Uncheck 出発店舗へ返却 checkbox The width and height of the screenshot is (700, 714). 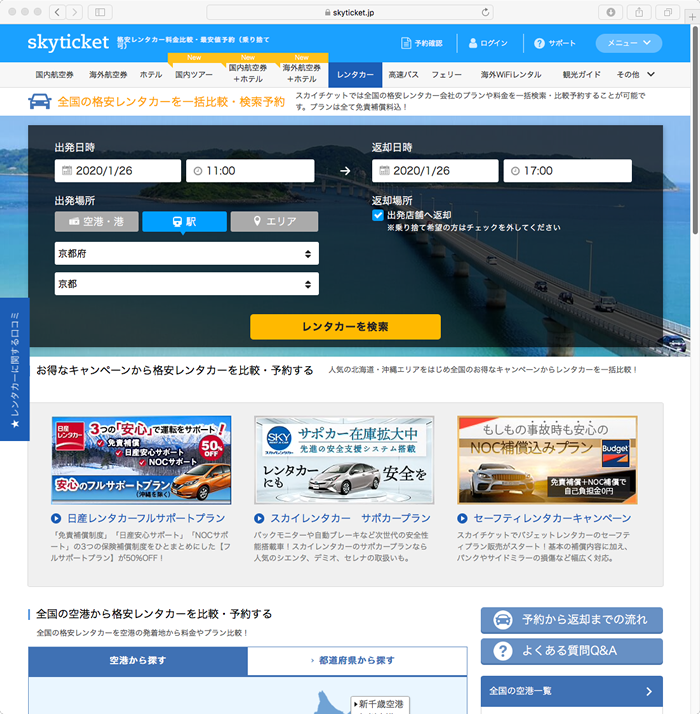[x=378, y=215]
